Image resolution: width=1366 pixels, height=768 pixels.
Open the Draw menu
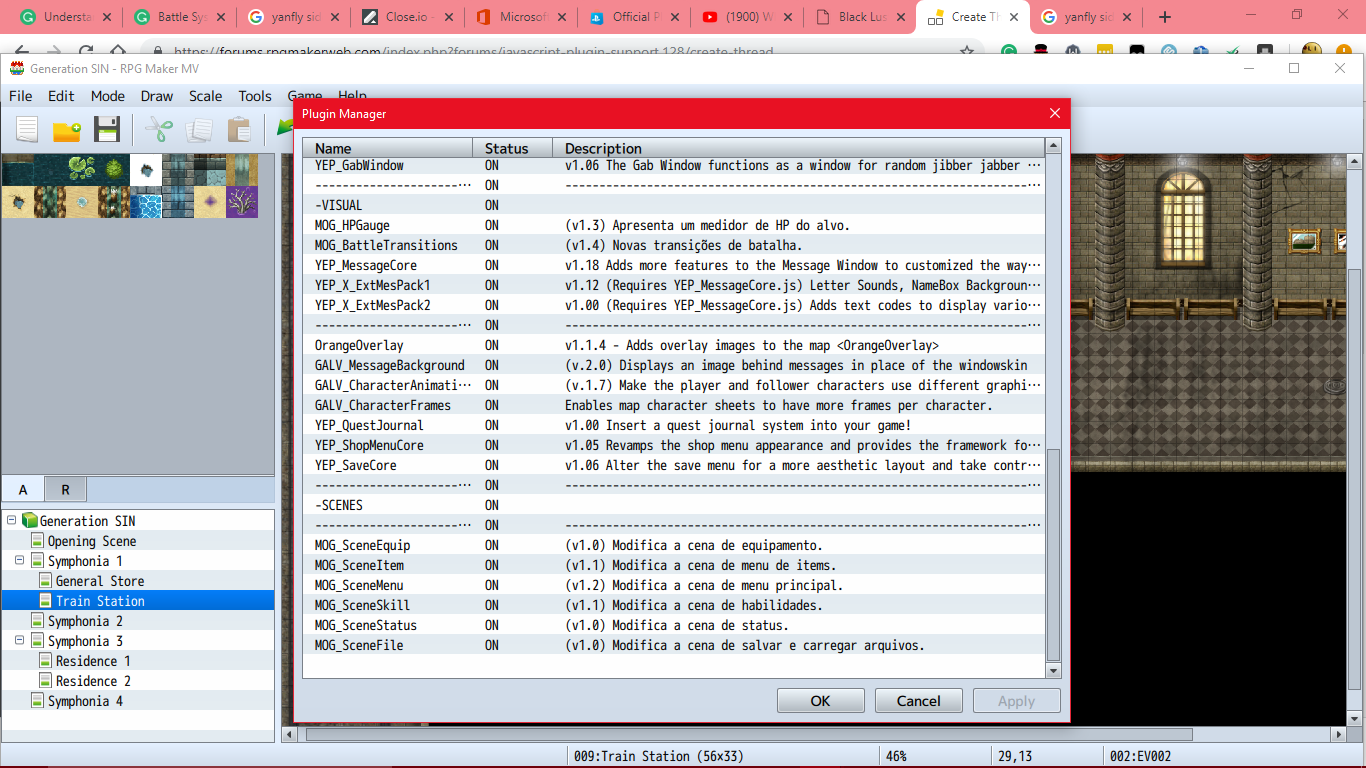(x=157, y=96)
